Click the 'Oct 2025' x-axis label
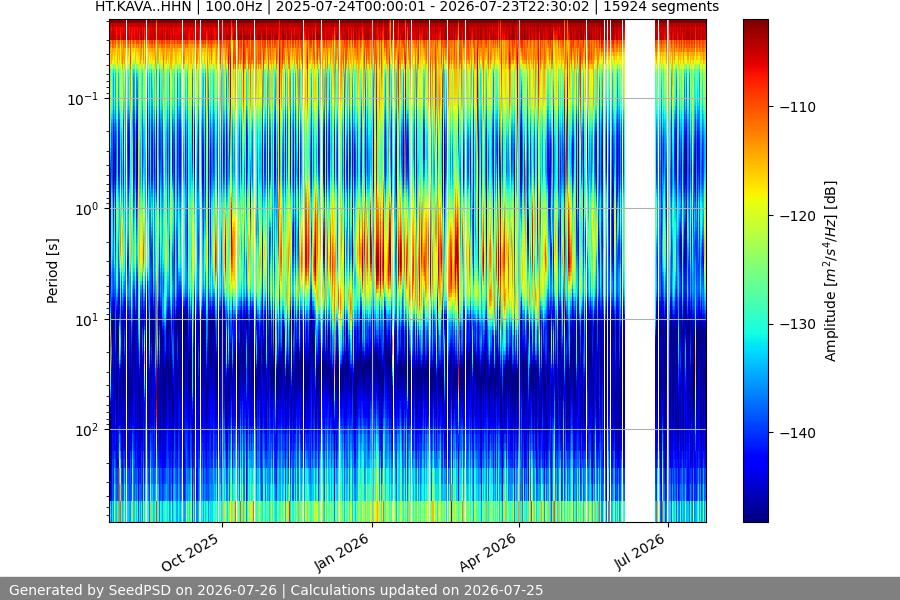Image resolution: width=900 pixels, height=600 pixels. (x=191, y=552)
